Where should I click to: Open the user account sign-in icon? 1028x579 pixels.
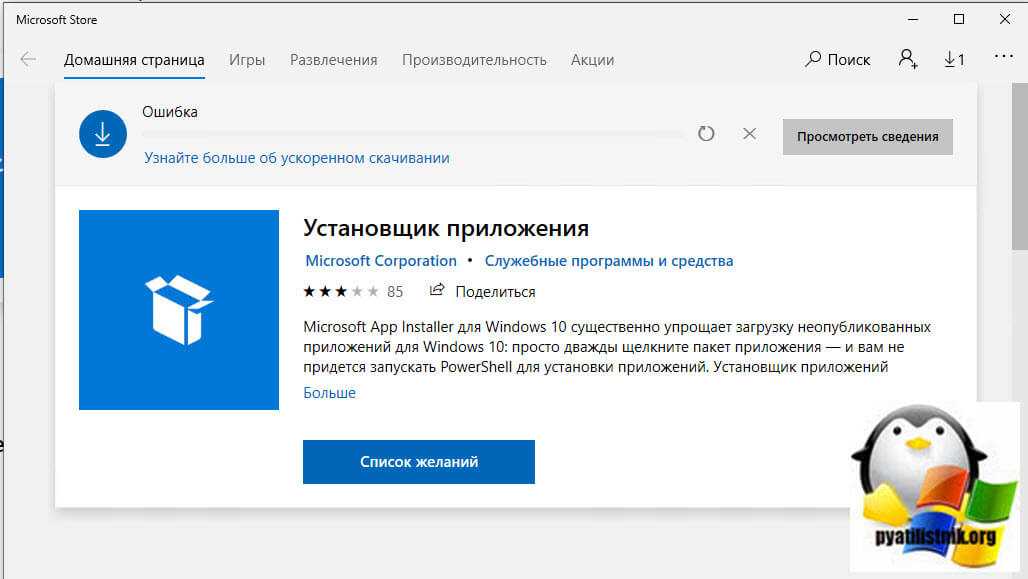click(x=907, y=60)
